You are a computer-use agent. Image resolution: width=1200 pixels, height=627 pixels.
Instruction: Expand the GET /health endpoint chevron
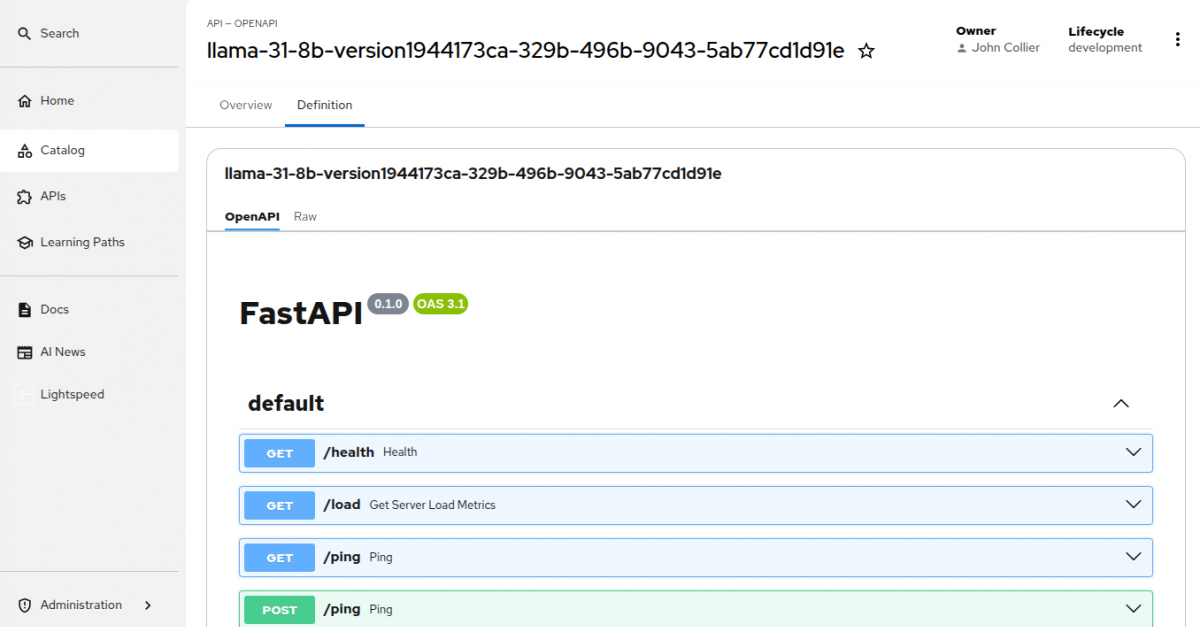[1133, 452]
